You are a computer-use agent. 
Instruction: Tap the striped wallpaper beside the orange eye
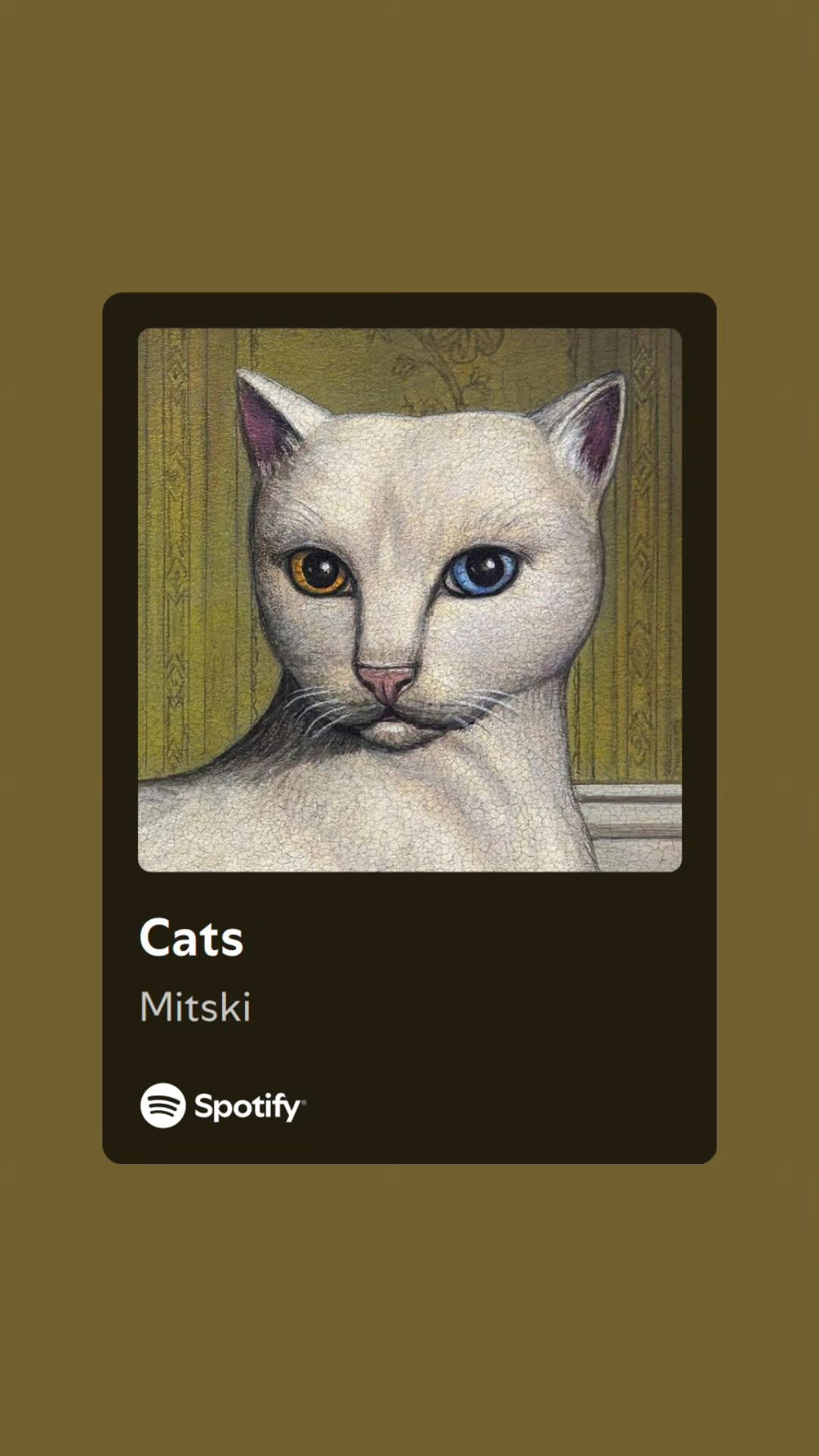click(x=193, y=561)
